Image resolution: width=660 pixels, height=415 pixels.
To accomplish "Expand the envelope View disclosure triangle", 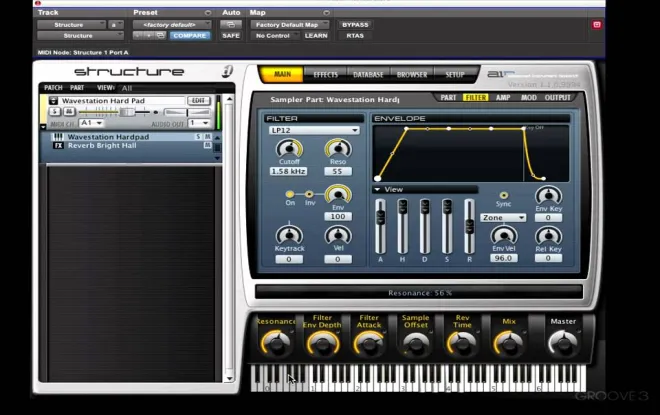I will [x=377, y=189].
